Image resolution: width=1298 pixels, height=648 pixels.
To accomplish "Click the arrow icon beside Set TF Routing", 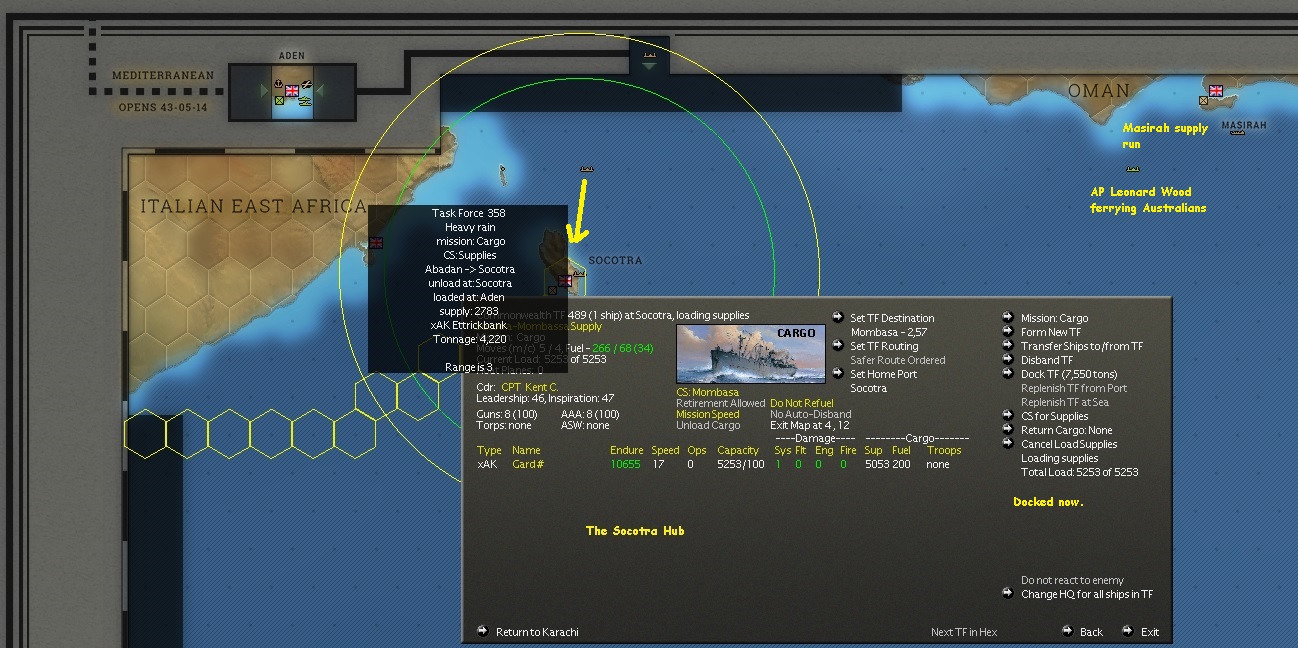I will click(x=838, y=345).
